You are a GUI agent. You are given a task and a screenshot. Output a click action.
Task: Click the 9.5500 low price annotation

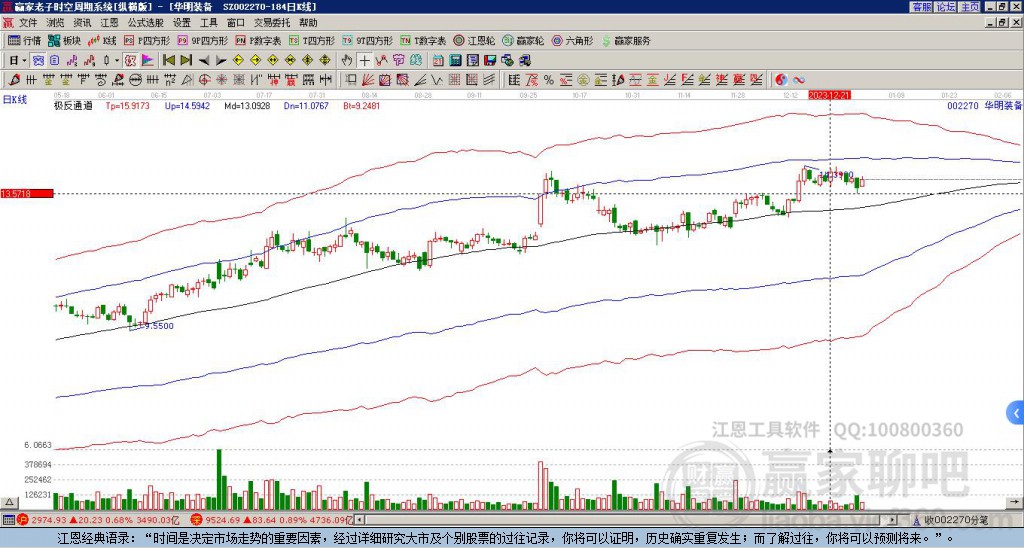click(159, 325)
